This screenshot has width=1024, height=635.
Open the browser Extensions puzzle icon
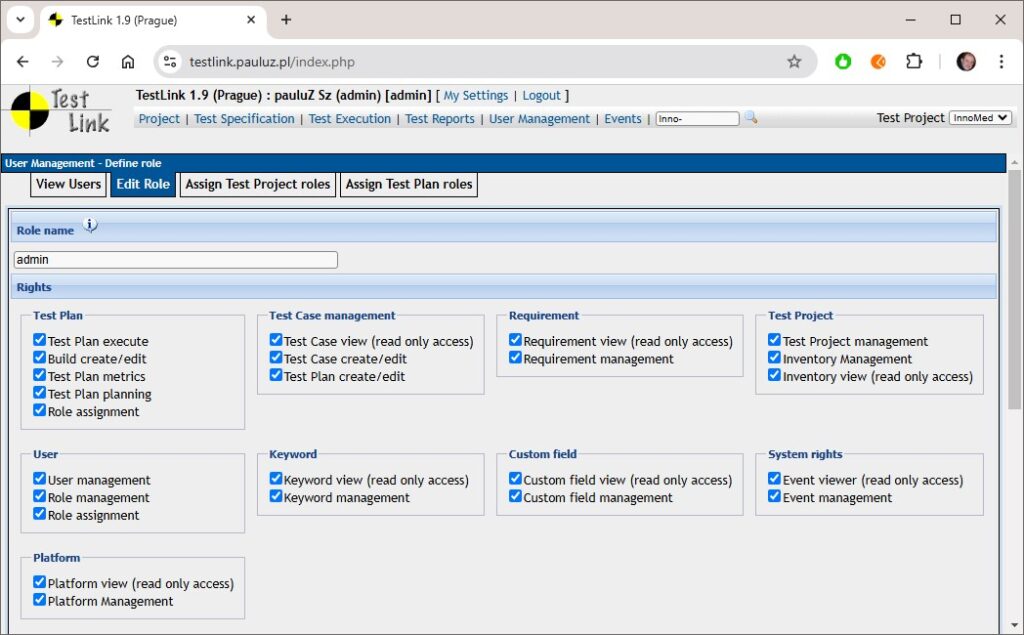913,62
